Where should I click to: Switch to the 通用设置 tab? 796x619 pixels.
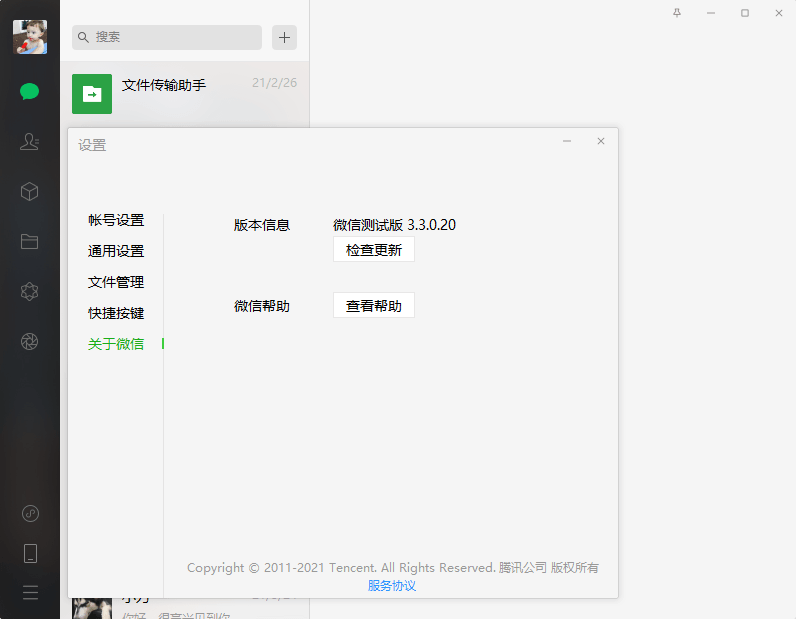(x=116, y=251)
